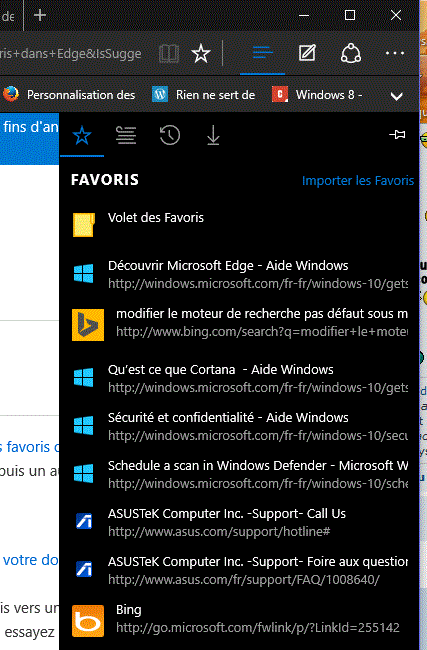Image resolution: width=427 pixels, height=650 pixels.
Task: Switch to Favorites tab star icon in Hub
Action: pyautogui.click(x=82, y=136)
